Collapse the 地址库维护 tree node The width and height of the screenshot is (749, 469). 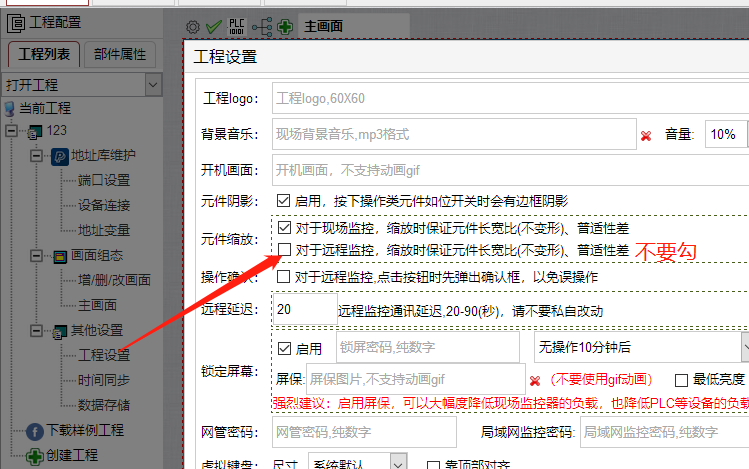pyautogui.click(x=36, y=156)
